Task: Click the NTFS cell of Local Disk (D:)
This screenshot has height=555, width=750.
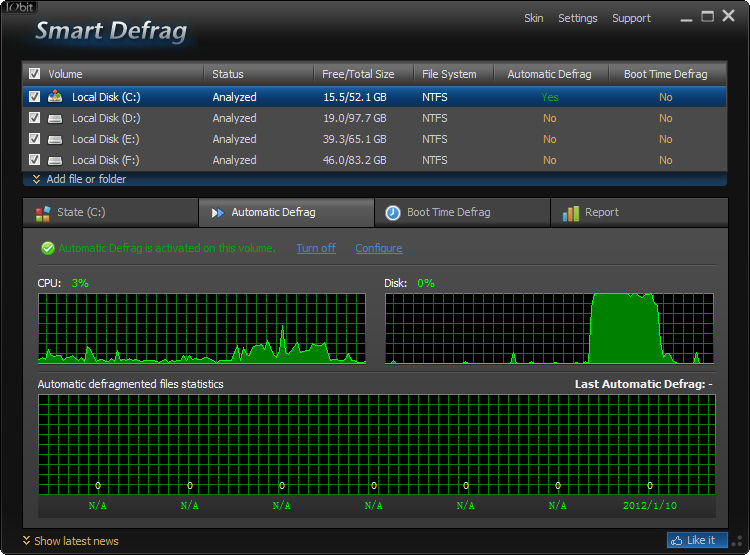Action: tap(434, 118)
